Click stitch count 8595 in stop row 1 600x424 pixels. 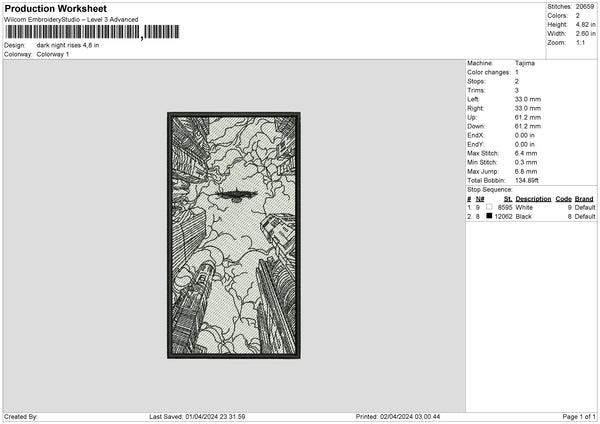pos(505,207)
